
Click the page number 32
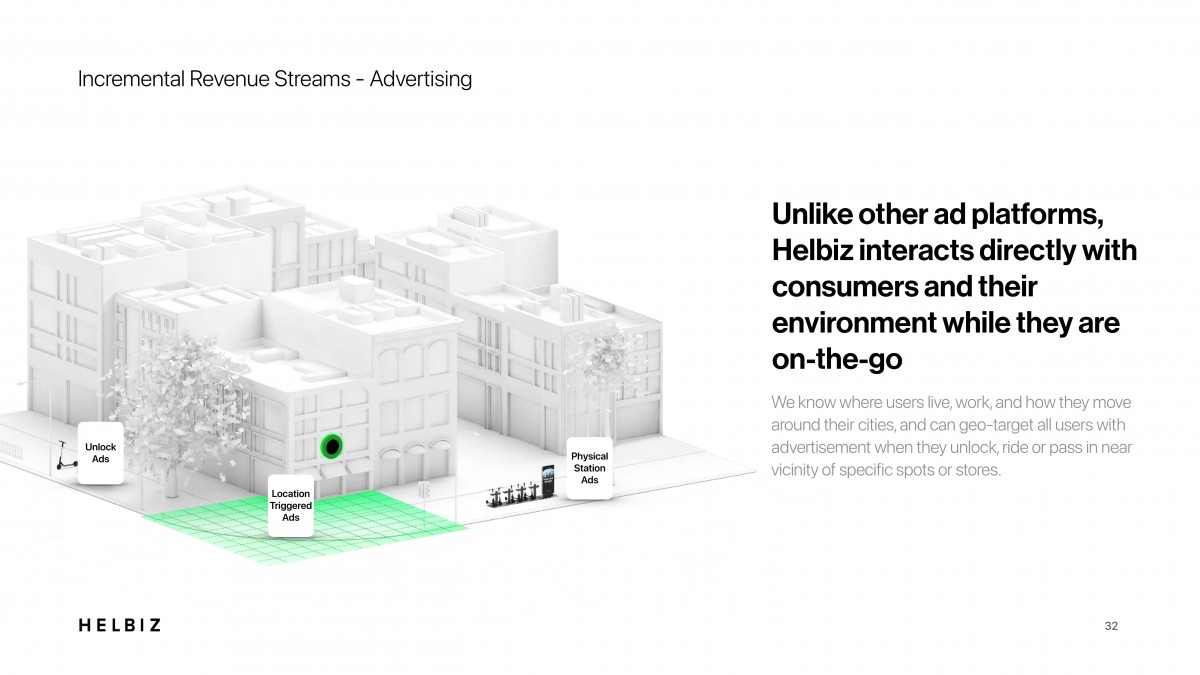point(1111,626)
